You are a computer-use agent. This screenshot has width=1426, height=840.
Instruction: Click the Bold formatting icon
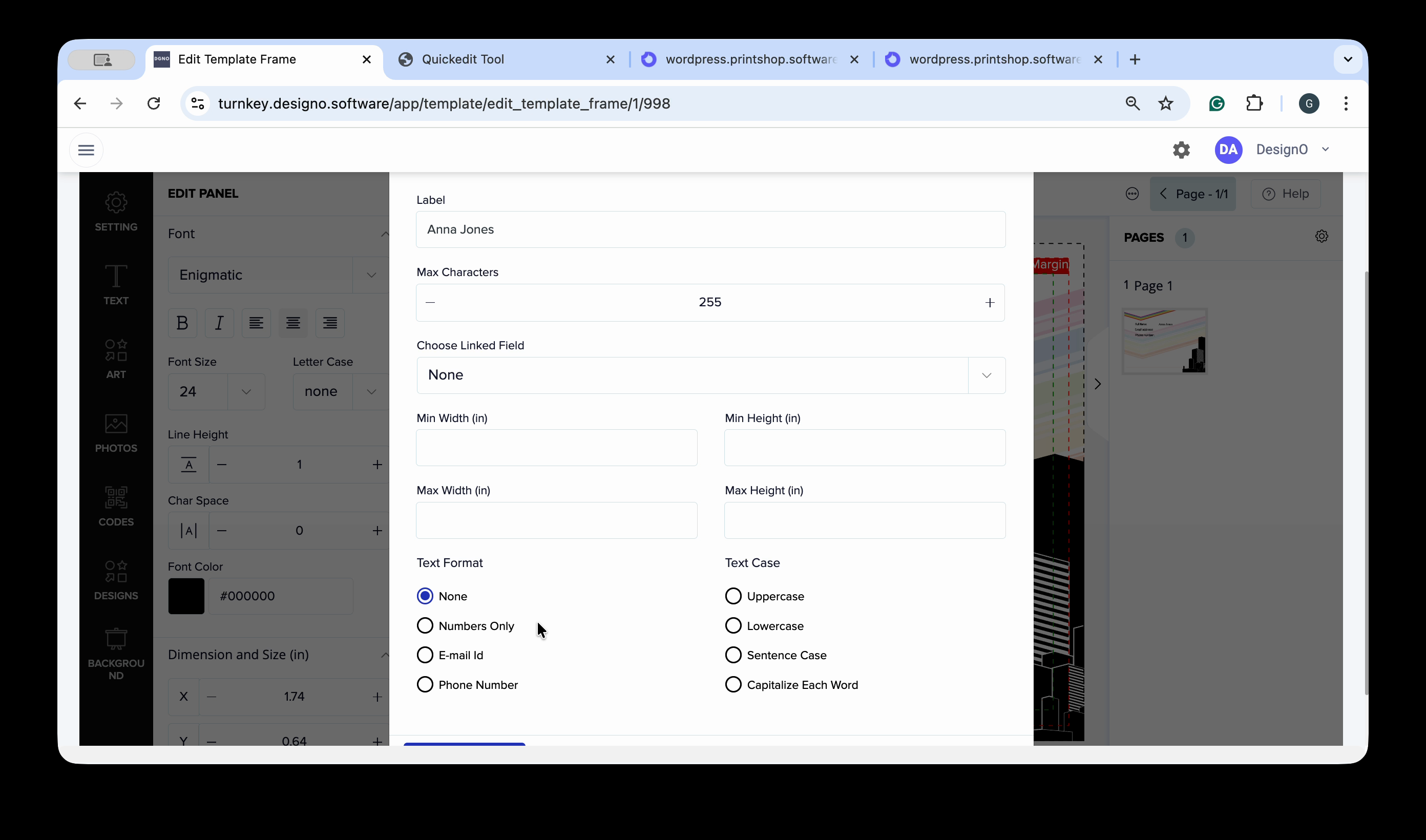[x=182, y=323]
